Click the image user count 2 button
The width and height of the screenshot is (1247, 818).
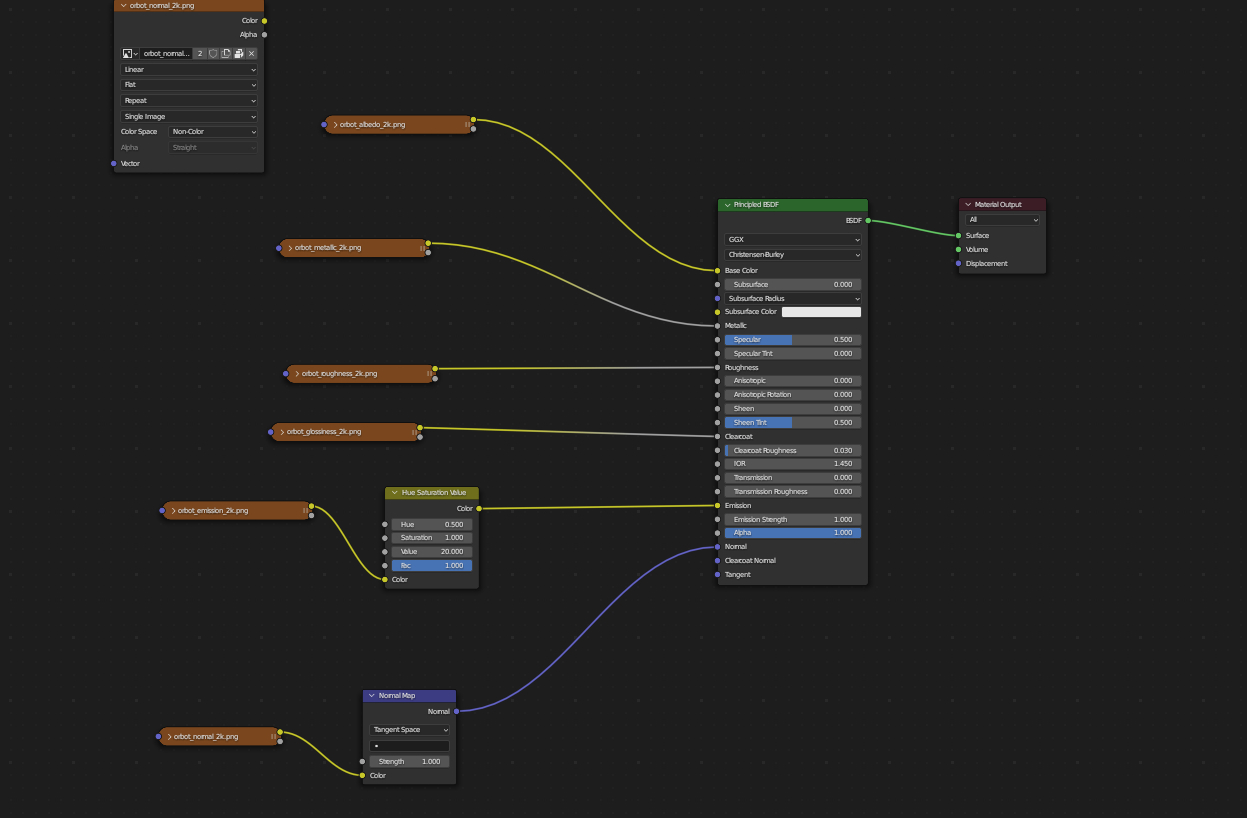200,53
